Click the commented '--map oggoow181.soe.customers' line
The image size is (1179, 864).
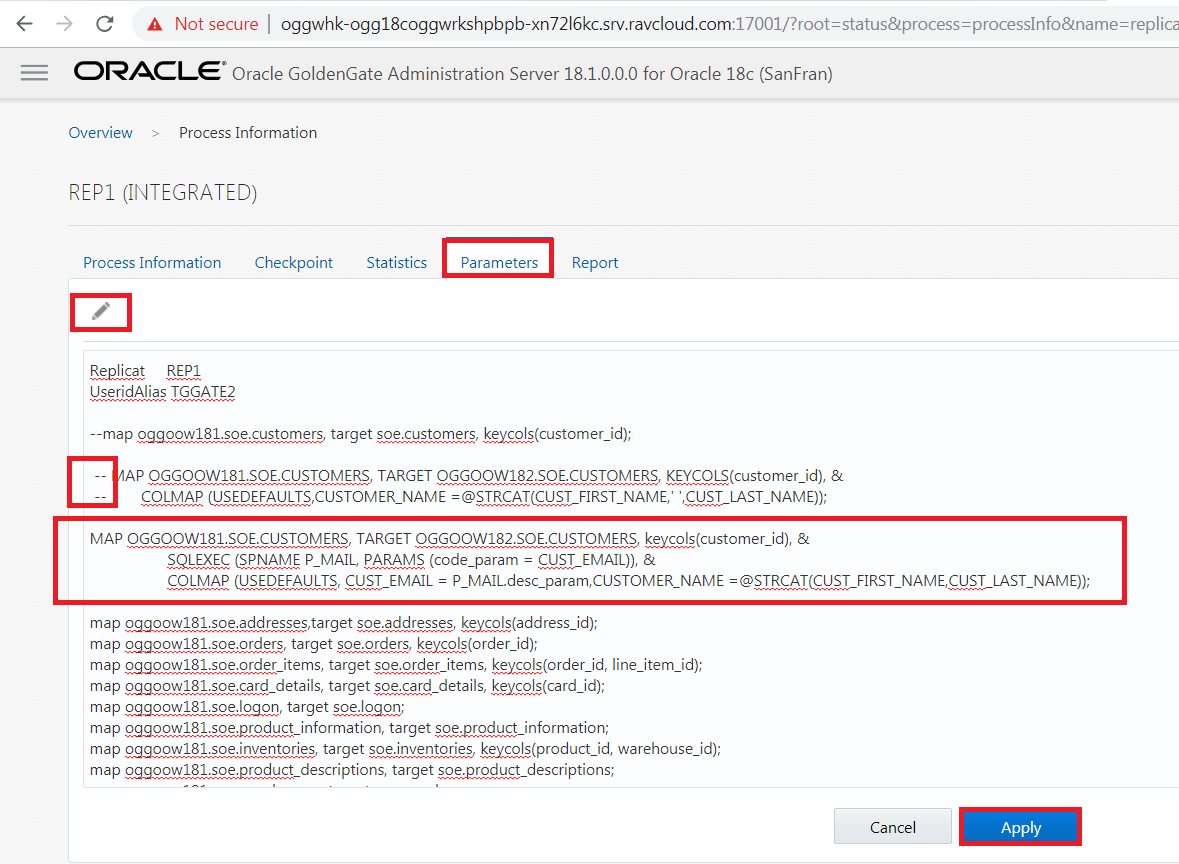[x=360, y=434]
